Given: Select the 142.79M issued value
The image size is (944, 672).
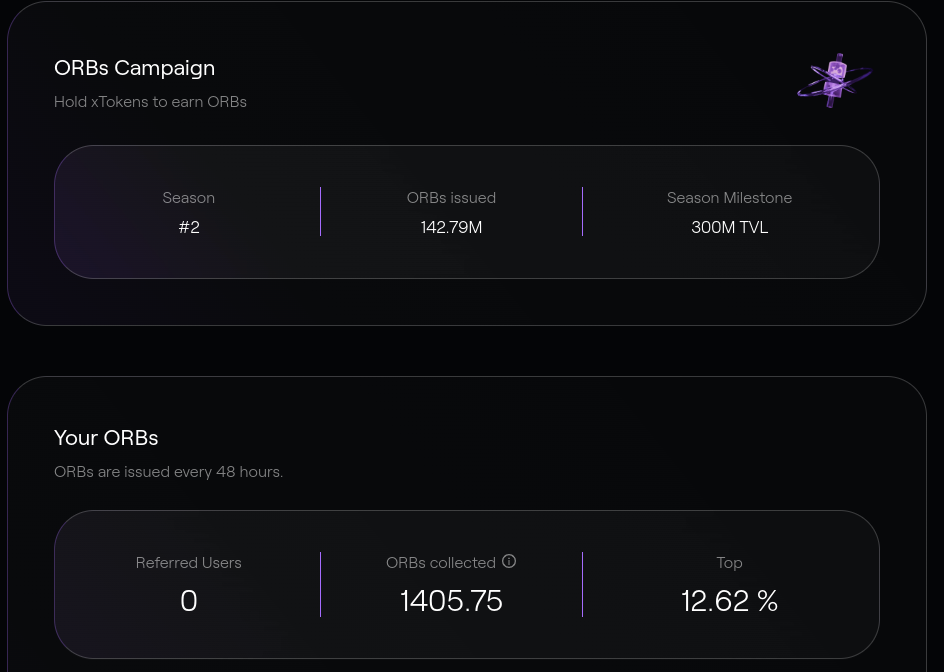Looking at the screenshot, I should [x=452, y=227].
